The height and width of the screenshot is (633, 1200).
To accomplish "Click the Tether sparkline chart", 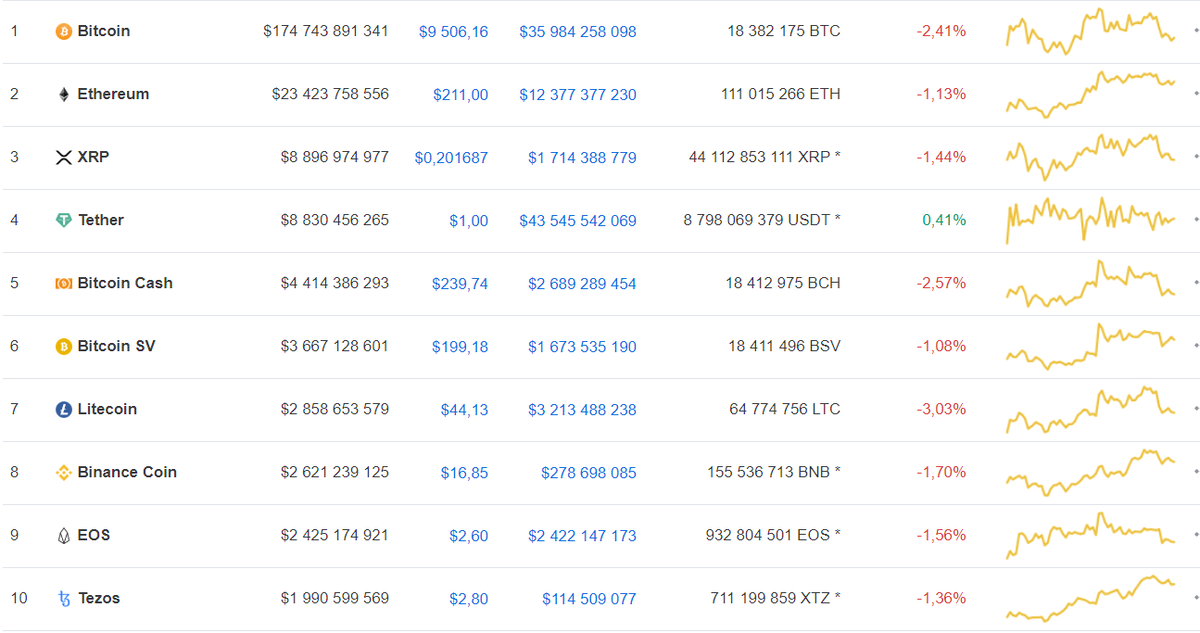I will pyautogui.click(x=1090, y=220).
